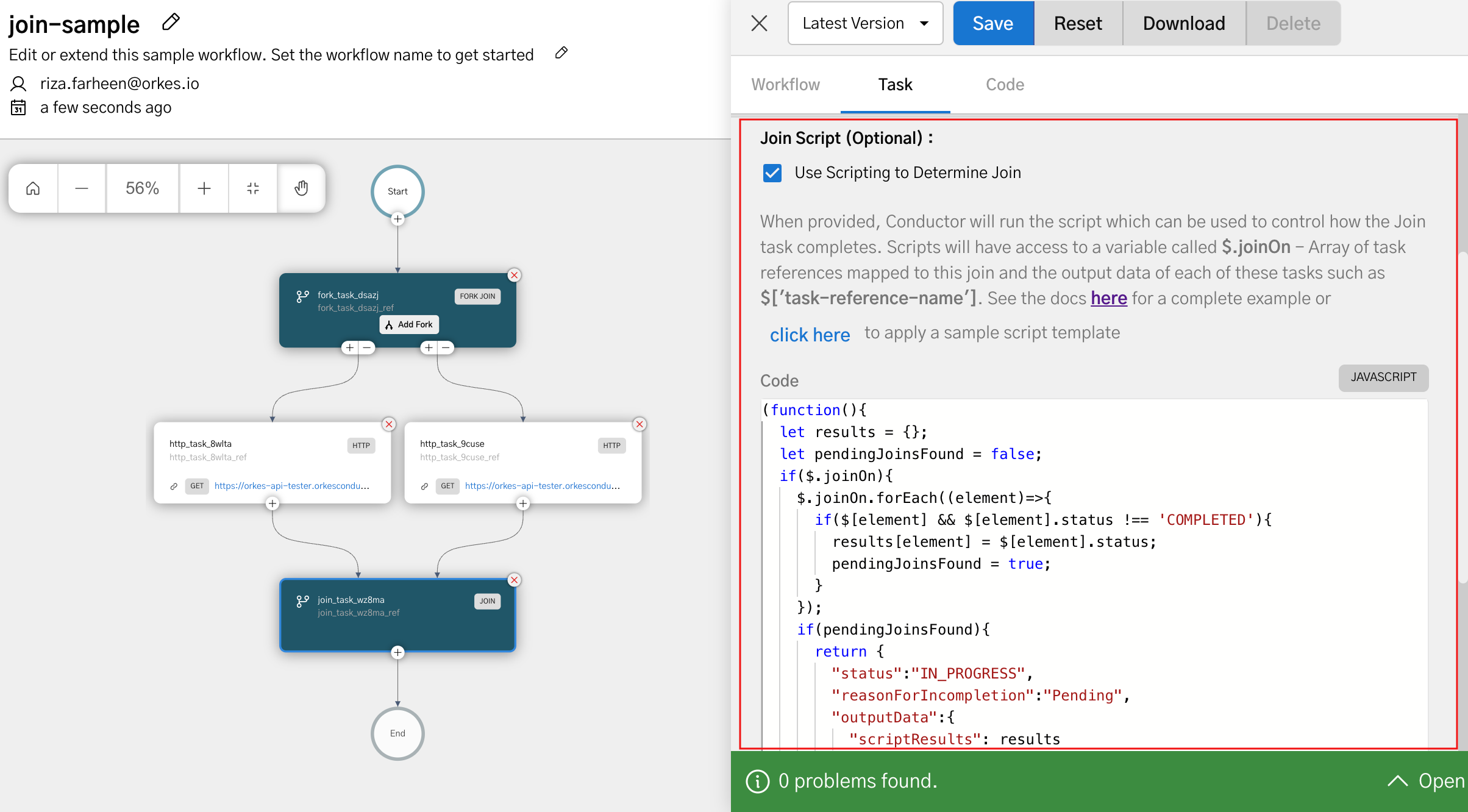The height and width of the screenshot is (812, 1468).
Task: Open the Latest Version dropdown
Action: click(865, 23)
